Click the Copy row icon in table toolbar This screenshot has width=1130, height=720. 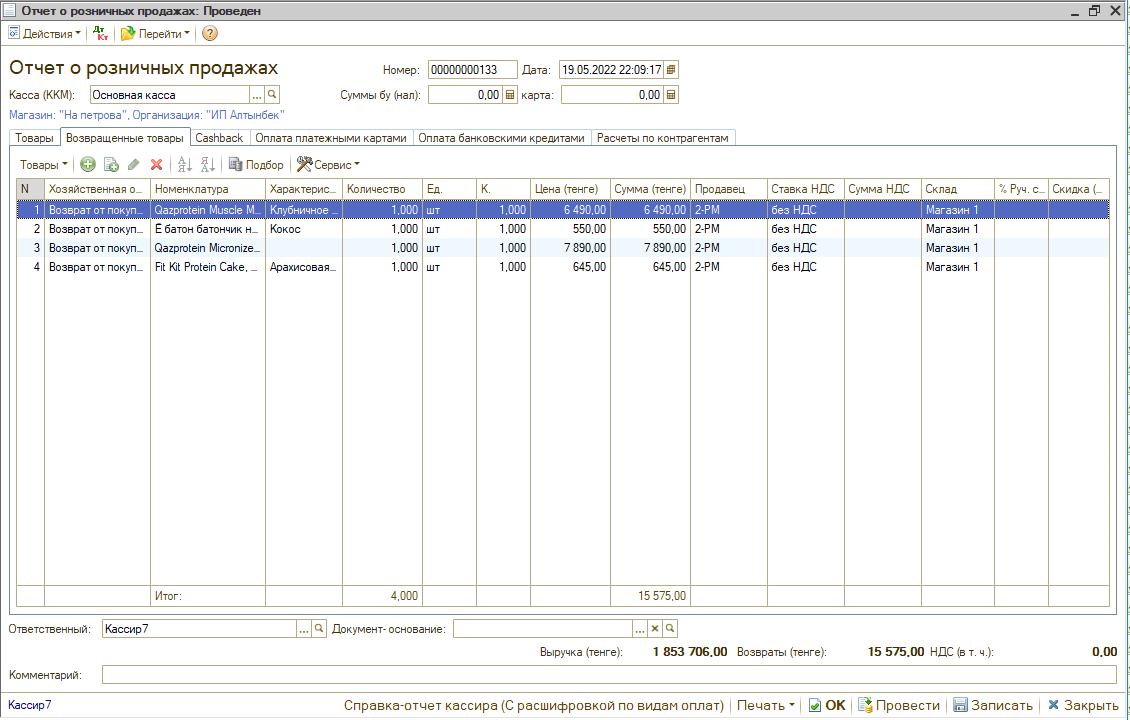tap(111, 165)
